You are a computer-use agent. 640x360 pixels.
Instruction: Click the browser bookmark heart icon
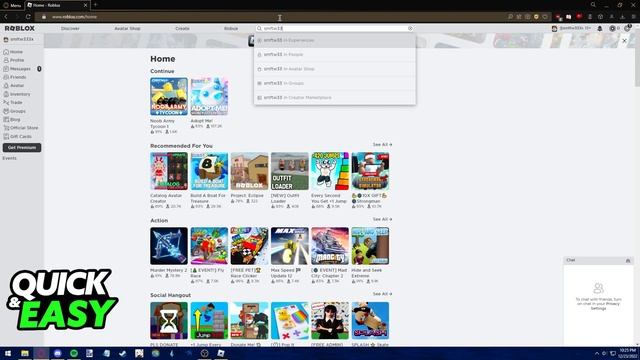[x=545, y=17]
